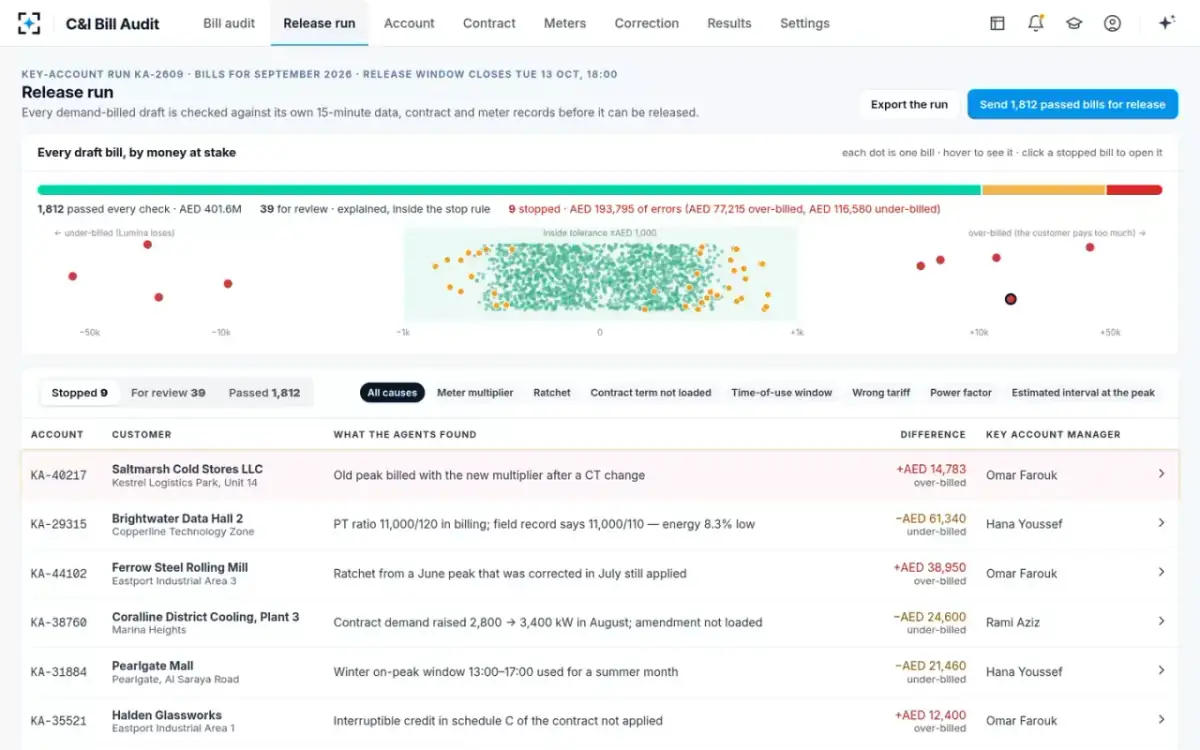The height and width of the screenshot is (750, 1200).
Task: Show the For review 39 list
Action: pos(168,393)
